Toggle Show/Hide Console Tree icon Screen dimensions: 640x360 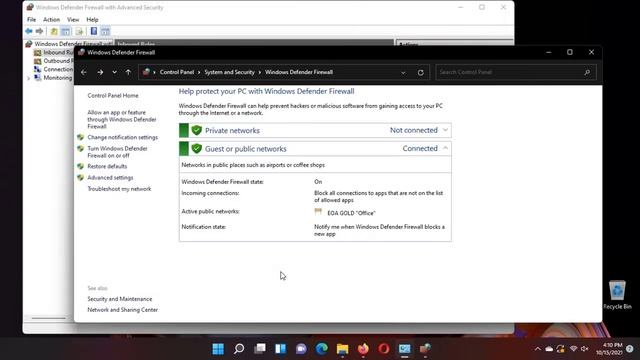point(65,31)
